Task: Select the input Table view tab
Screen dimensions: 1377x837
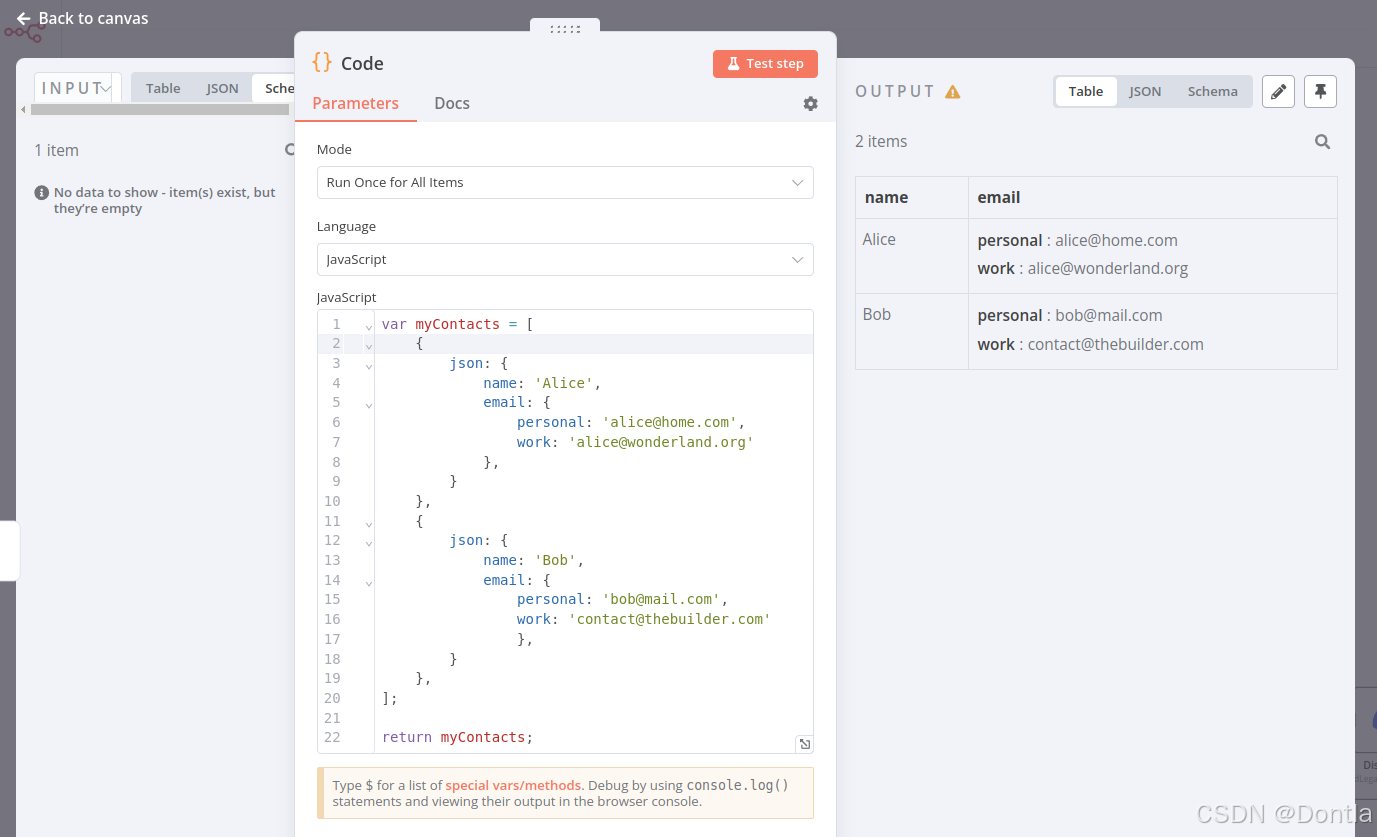Action: [163, 88]
